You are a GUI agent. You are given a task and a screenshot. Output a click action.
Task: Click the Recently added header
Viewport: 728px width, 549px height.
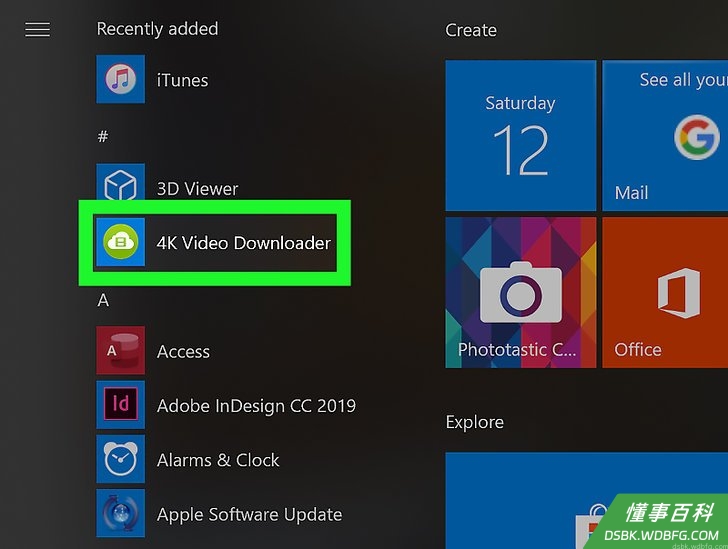157,29
